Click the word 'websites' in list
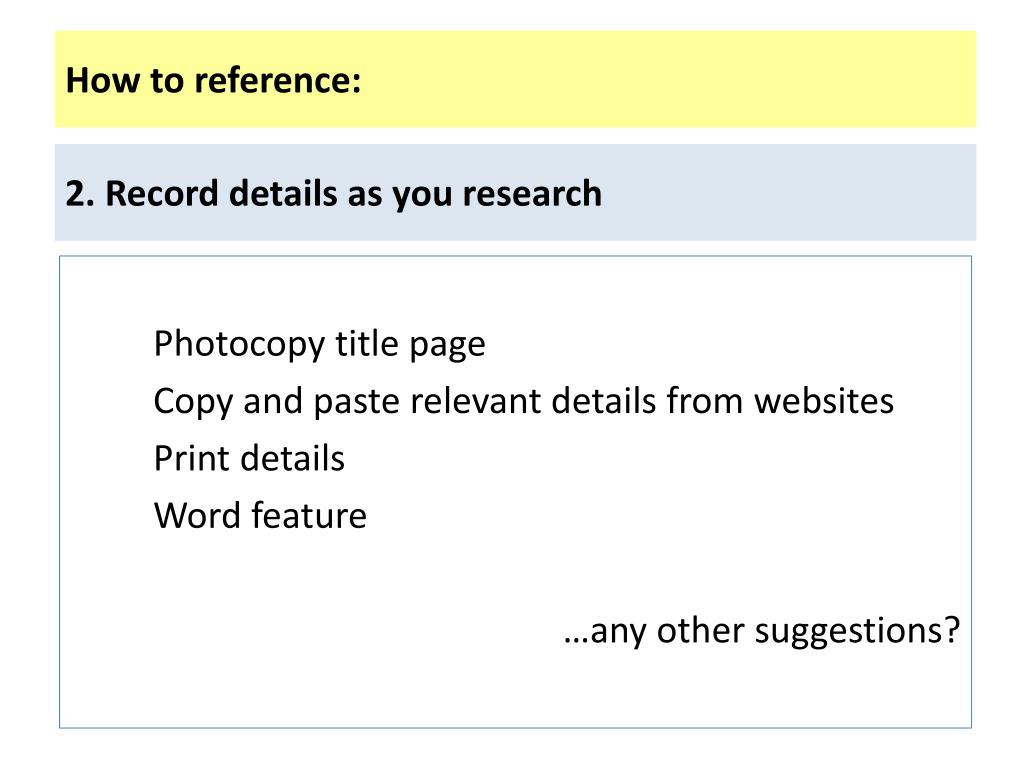This screenshot has width=1024, height=768. pos(824,400)
